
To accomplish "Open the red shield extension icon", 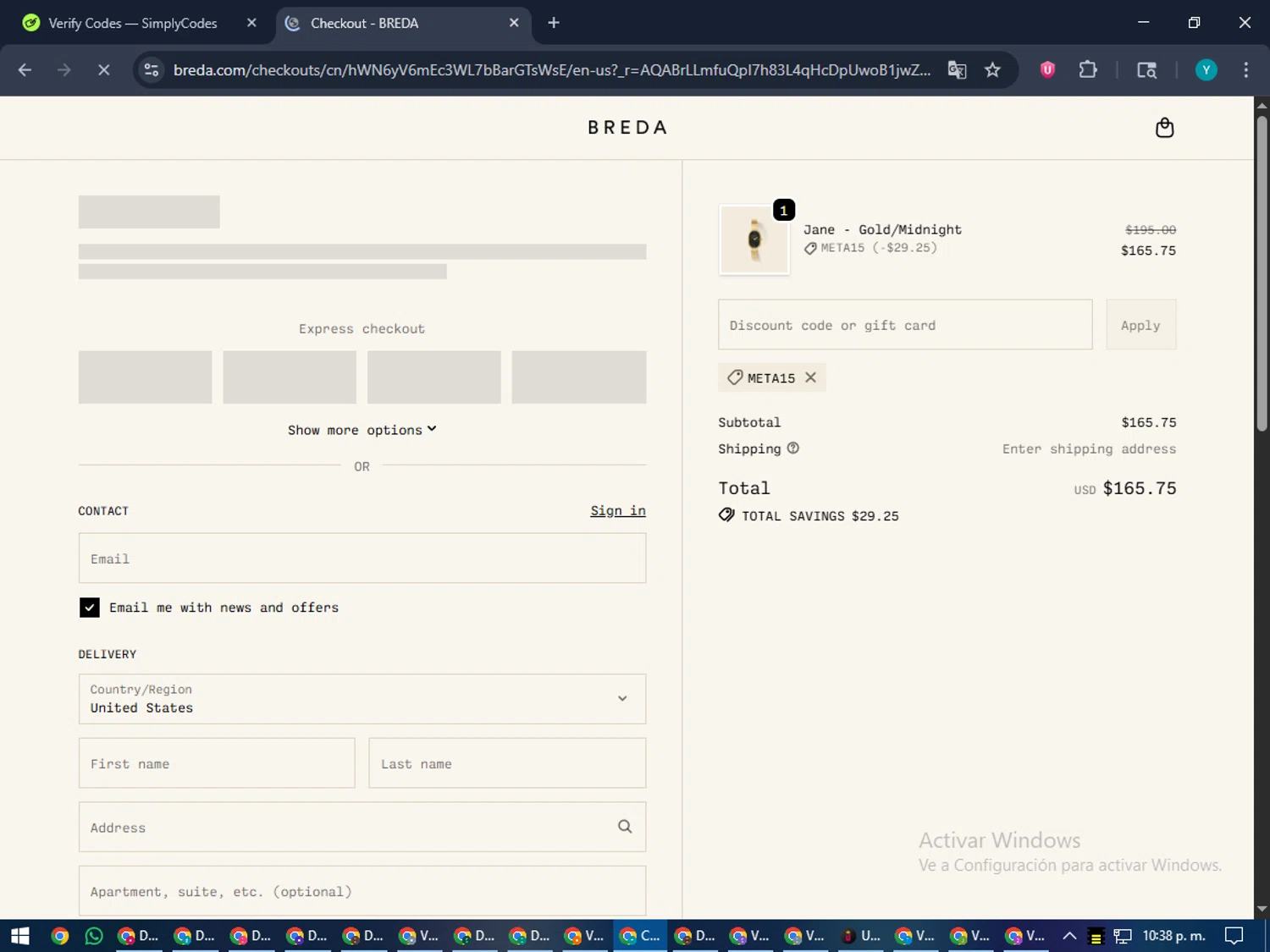I will [x=1047, y=70].
